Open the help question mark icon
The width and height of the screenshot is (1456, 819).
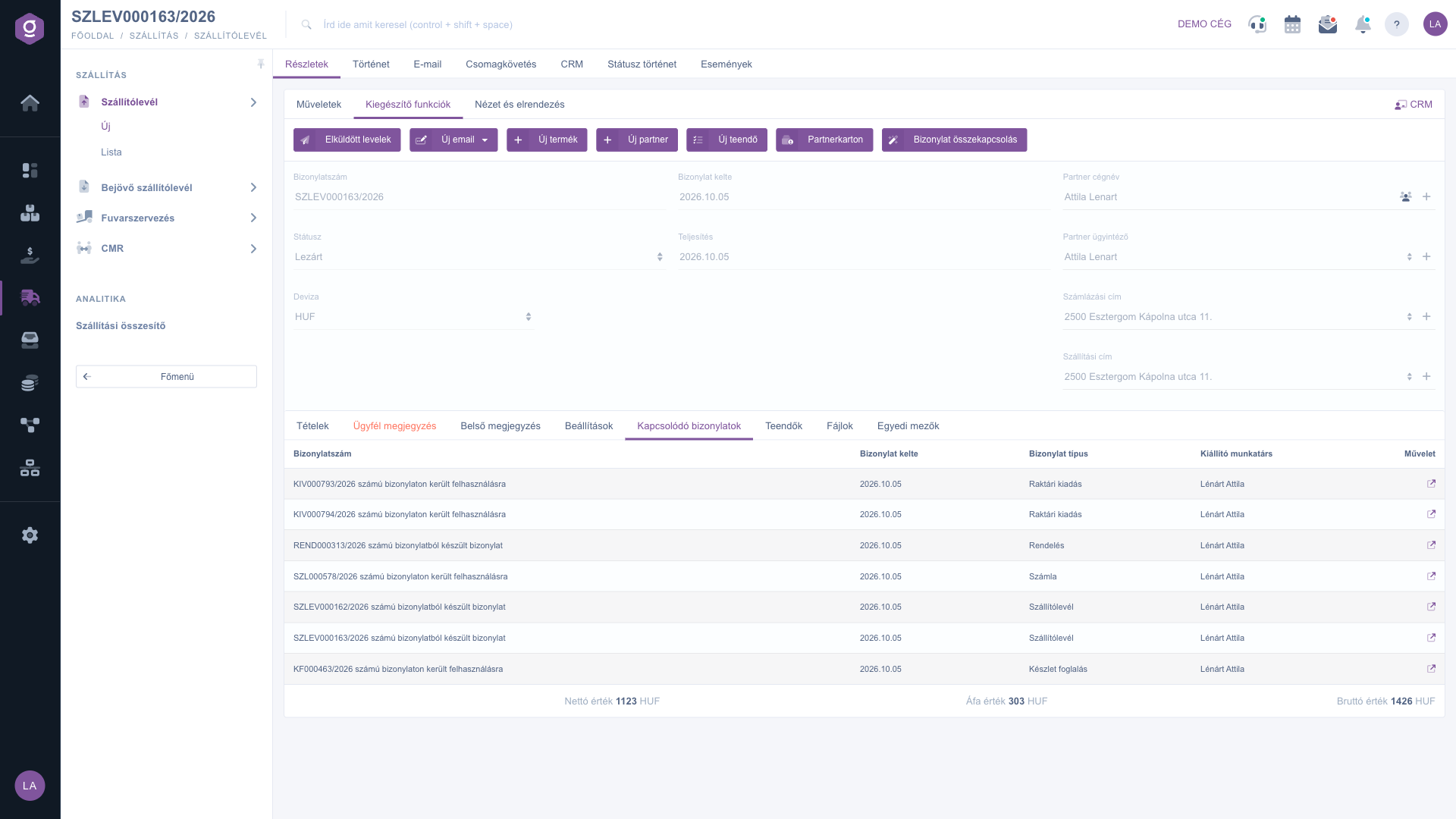click(1396, 24)
